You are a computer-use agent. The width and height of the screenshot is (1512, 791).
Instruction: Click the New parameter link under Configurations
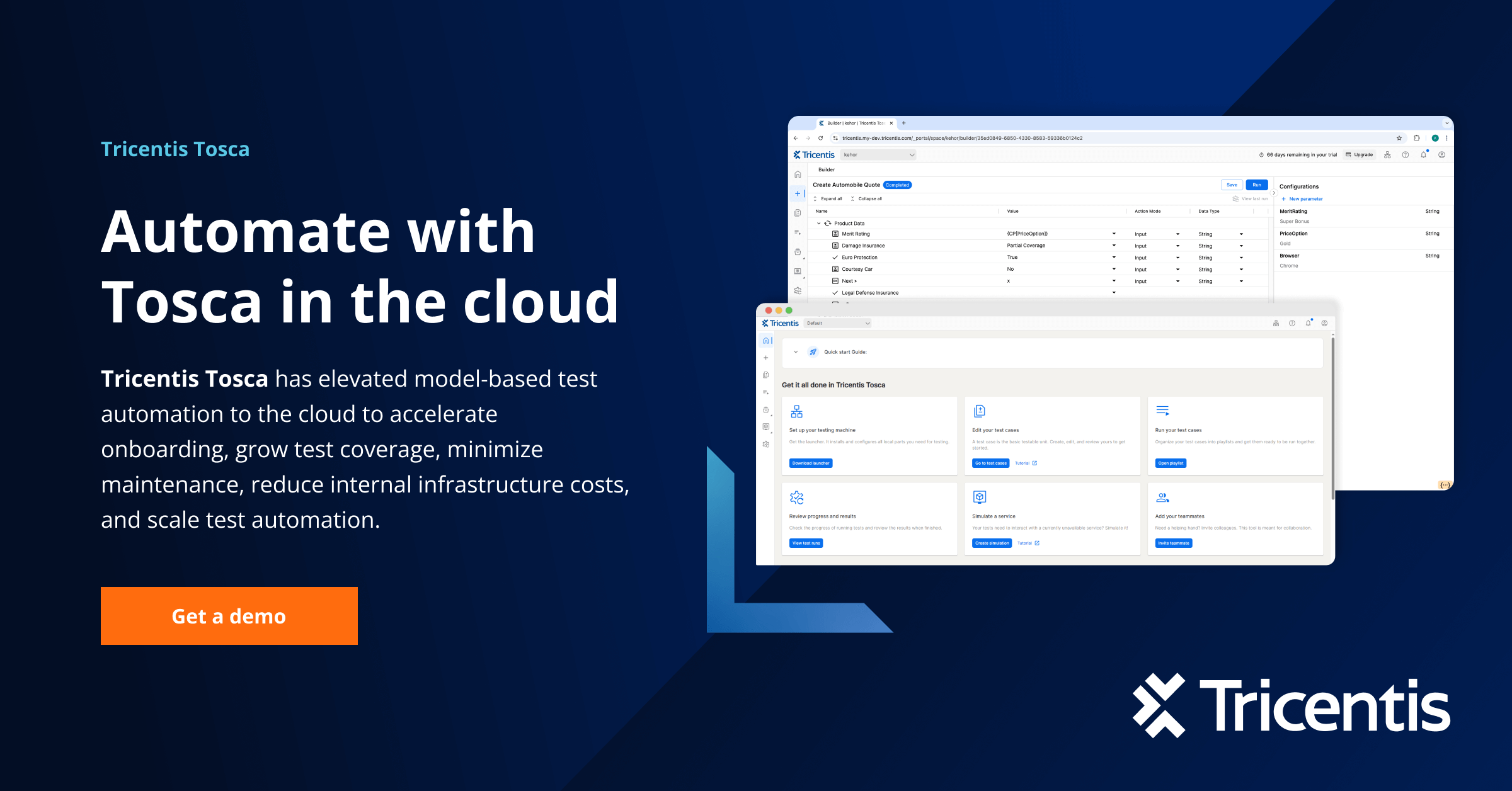(1305, 199)
